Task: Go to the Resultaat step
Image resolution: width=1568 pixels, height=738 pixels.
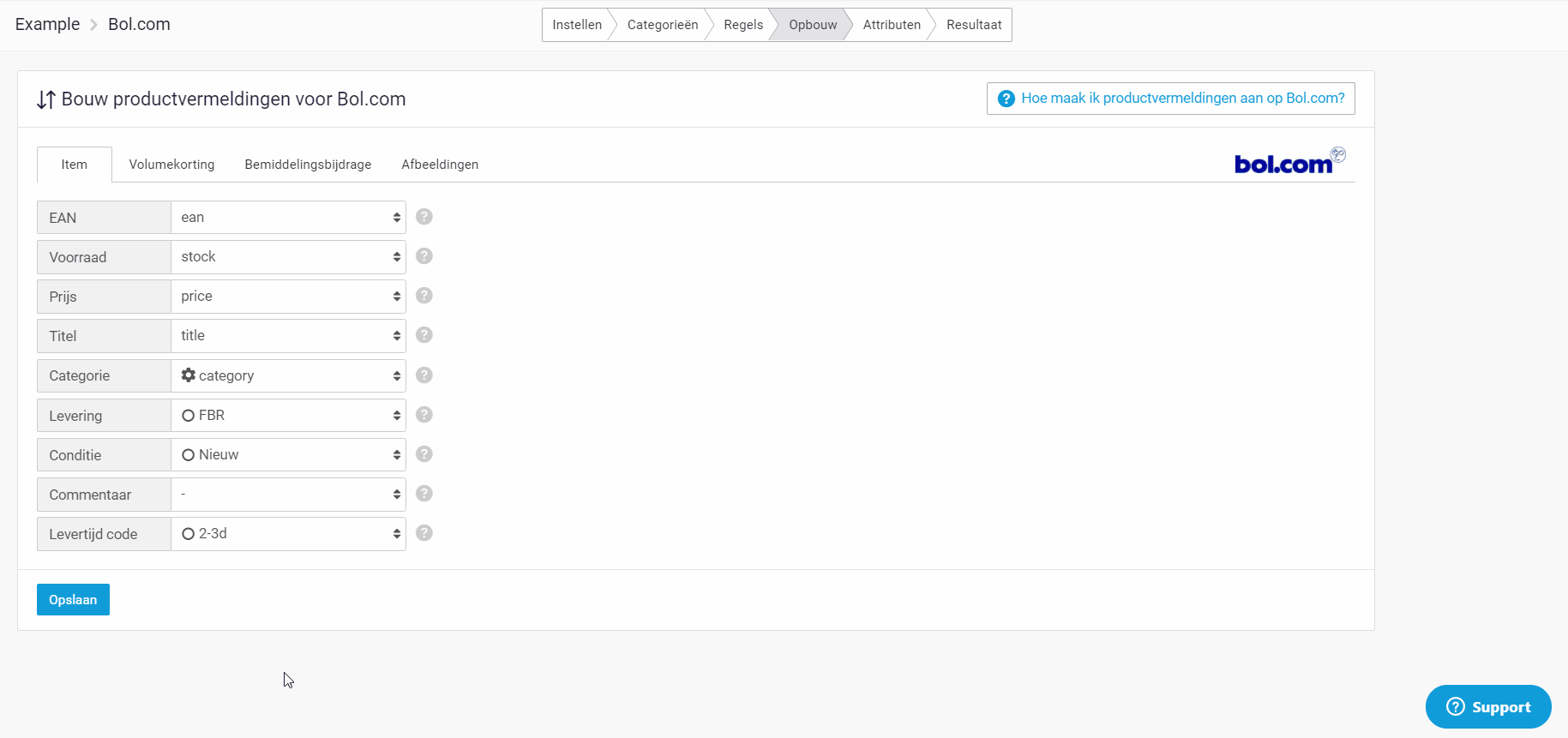Action: coord(974,25)
